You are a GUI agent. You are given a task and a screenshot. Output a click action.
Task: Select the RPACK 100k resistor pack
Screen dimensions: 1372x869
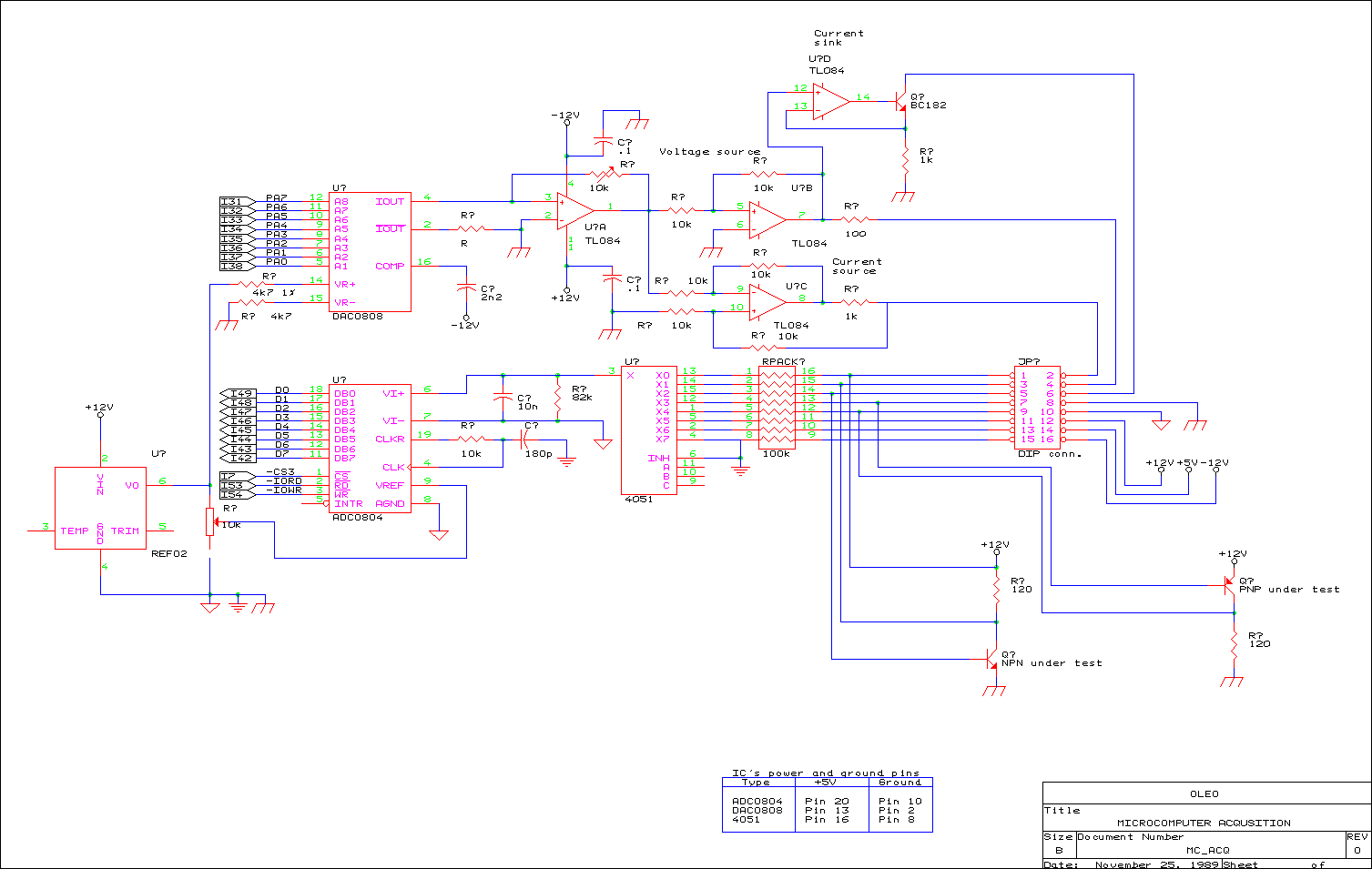[777, 408]
